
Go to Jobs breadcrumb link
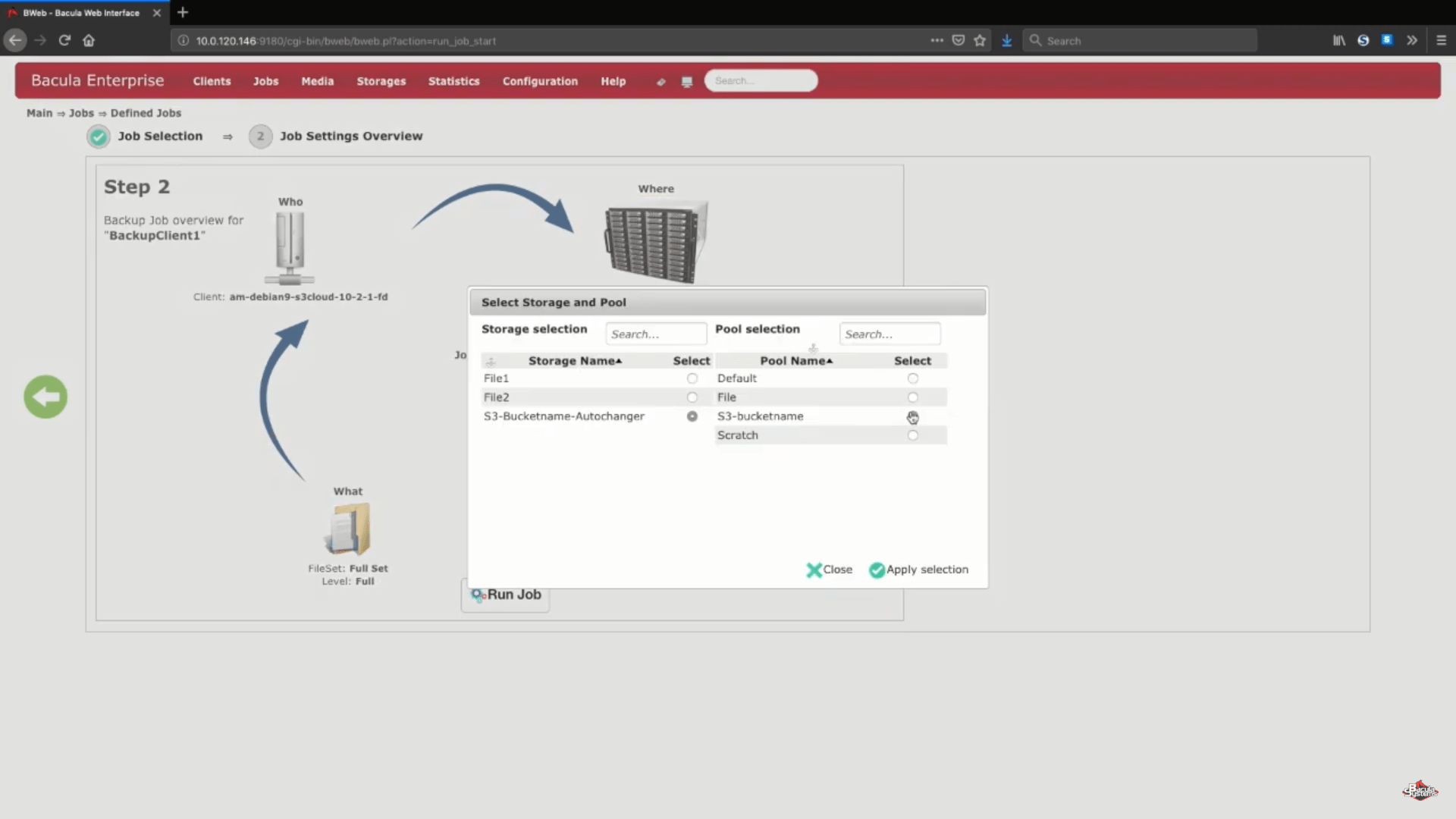81,113
